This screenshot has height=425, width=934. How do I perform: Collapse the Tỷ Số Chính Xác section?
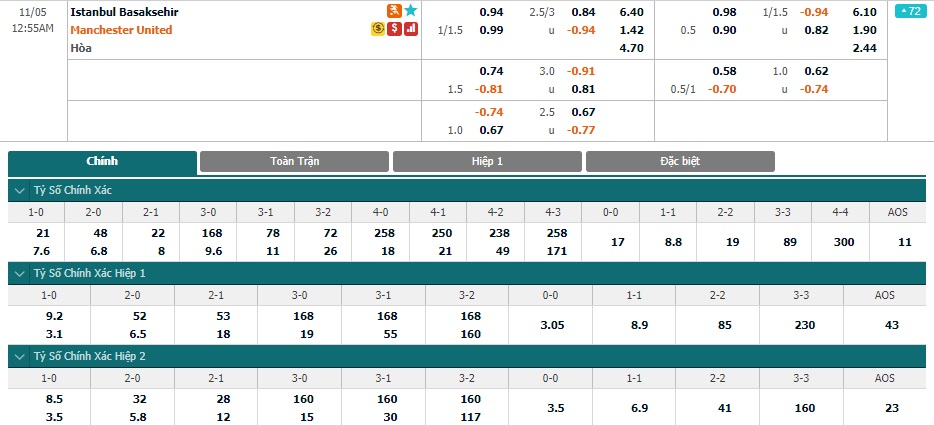pos(21,191)
